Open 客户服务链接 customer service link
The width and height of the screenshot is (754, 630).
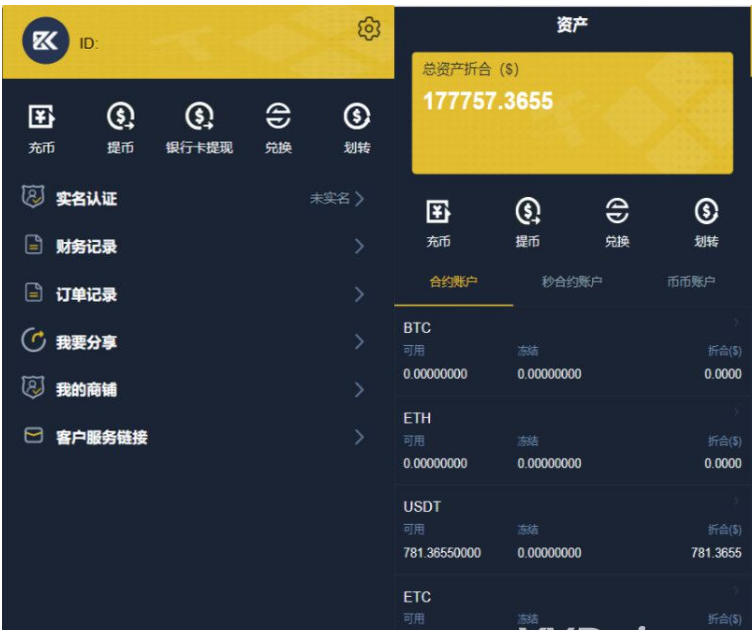pyautogui.click(x=101, y=437)
